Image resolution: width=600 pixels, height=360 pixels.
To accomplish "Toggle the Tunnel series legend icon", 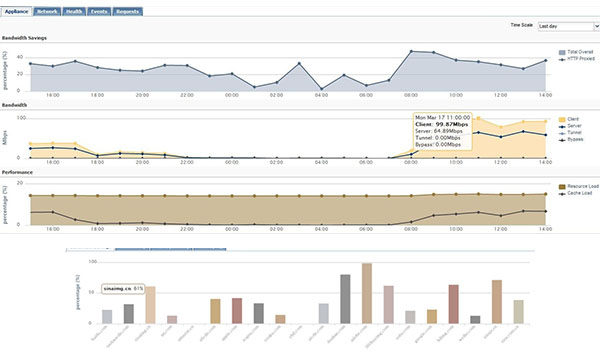I will [562, 133].
